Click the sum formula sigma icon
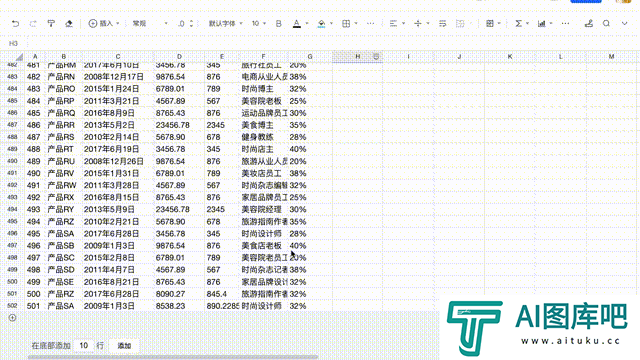640x360 pixels. tap(518, 24)
